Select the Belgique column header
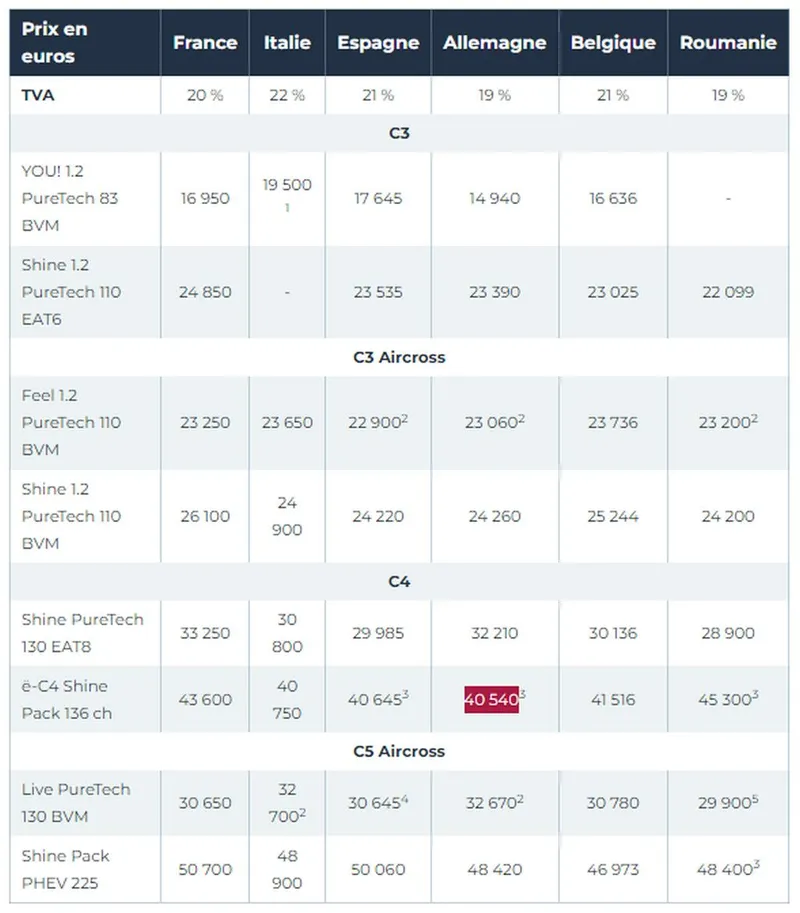Viewport: 800px width, 913px height. click(613, 43)
